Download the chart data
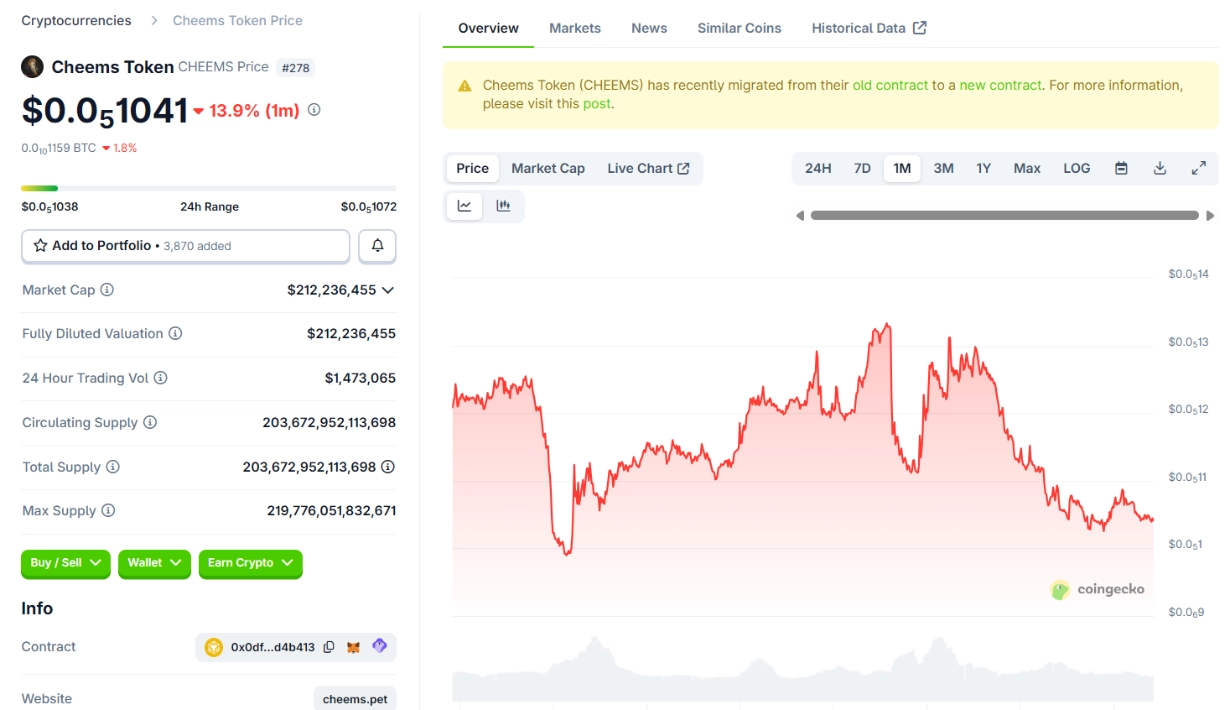This screenshot has width=1230, height=710. tap(1160, 168)
